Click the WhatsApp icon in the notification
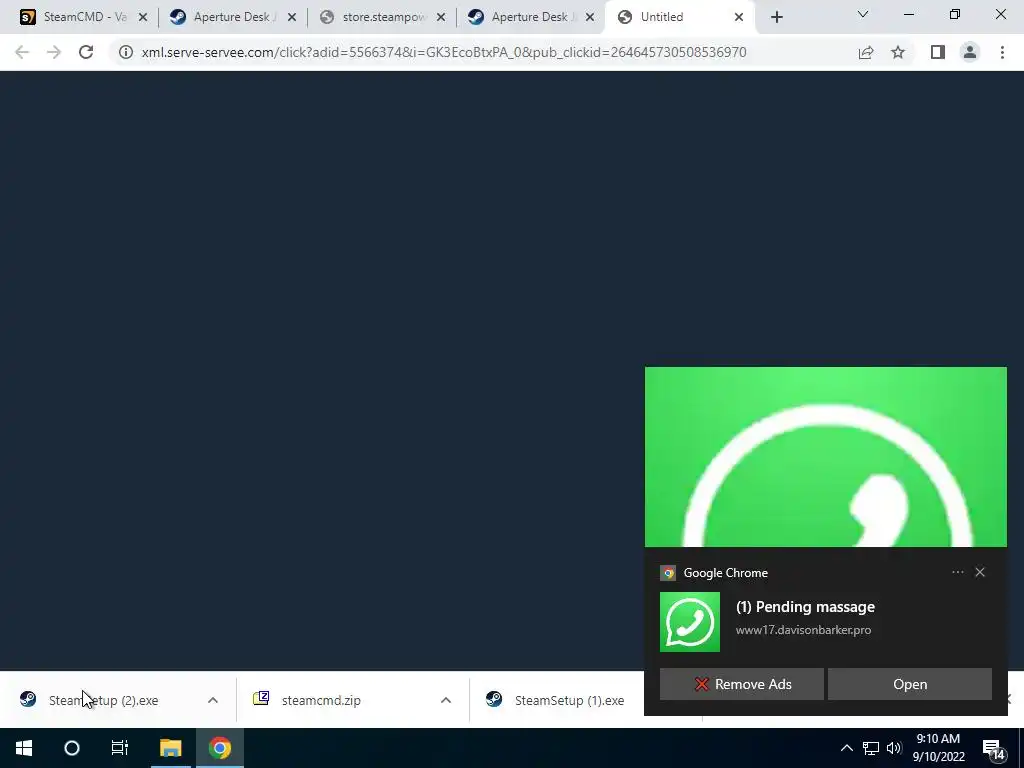1024x768 pixels. [690, 622]
